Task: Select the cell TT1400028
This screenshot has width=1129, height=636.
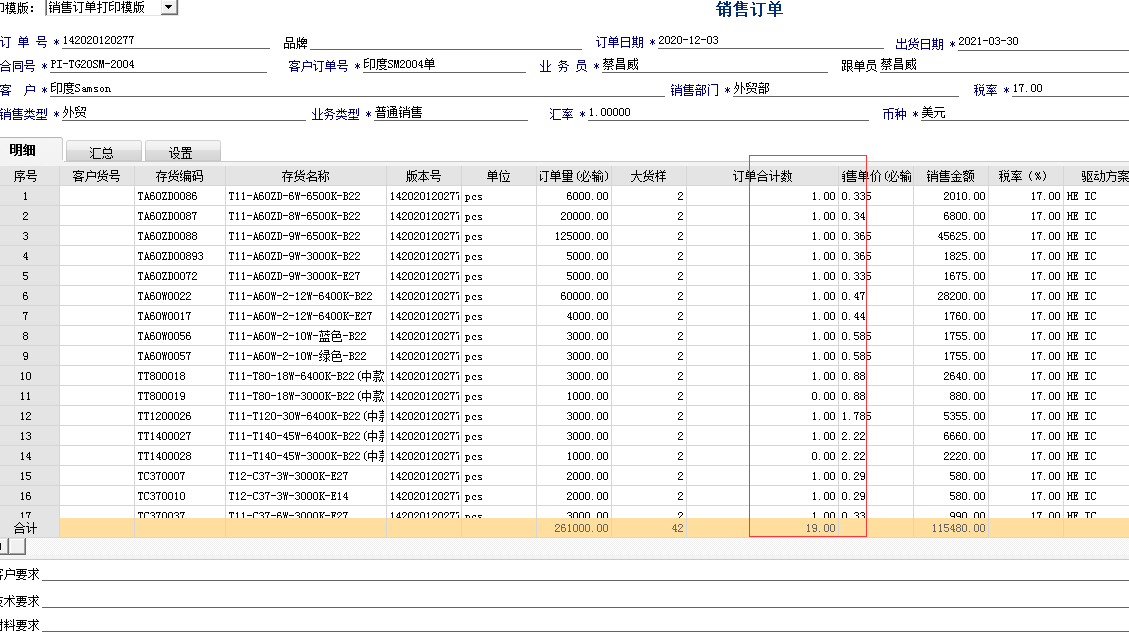Action: pos(179,457)
